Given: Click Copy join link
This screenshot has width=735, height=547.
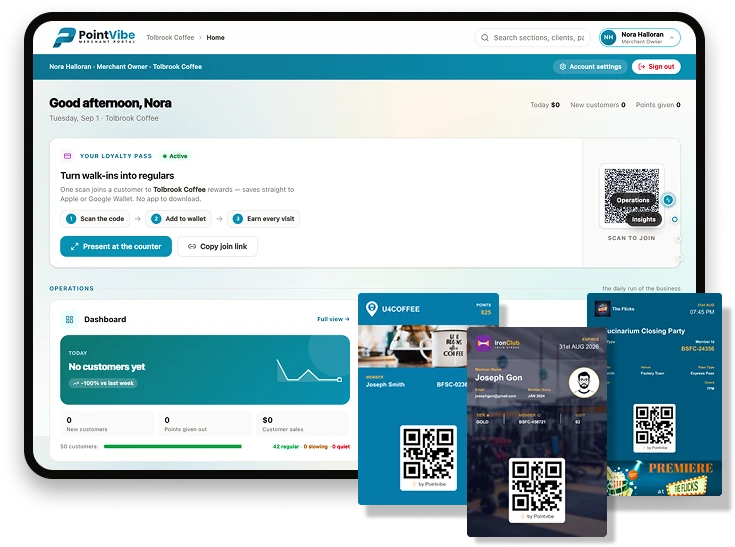Looking at the screenshot, I should point(218,246).
